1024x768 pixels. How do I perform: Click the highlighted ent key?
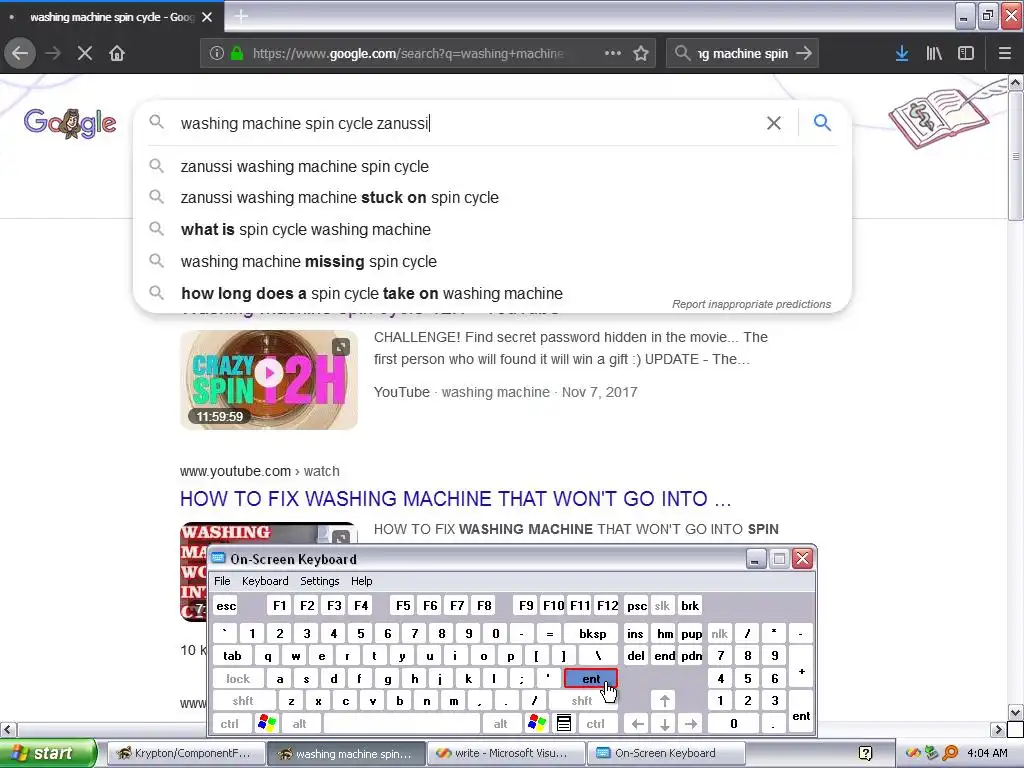(590, 679)
